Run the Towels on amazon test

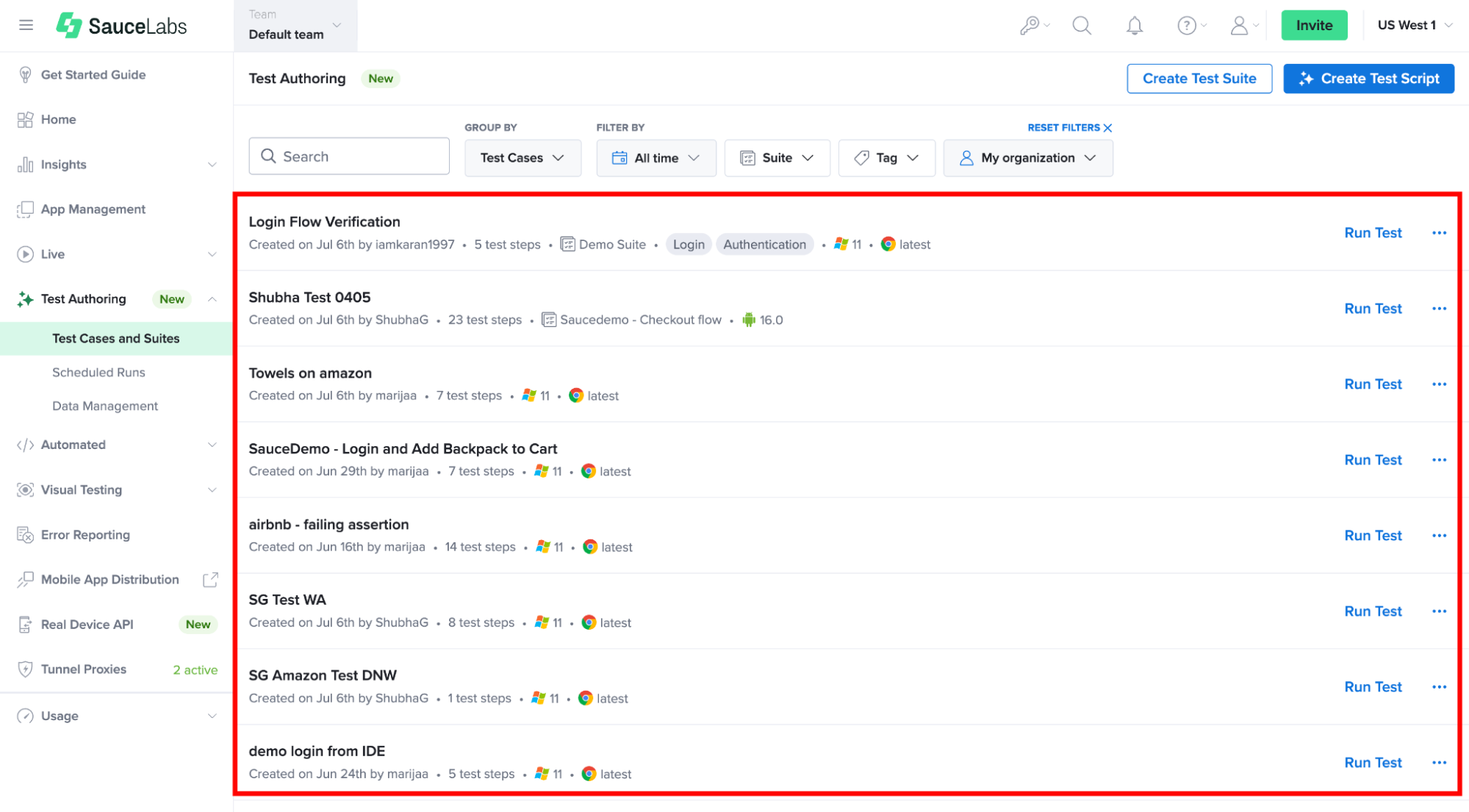tap(1373, 384)
